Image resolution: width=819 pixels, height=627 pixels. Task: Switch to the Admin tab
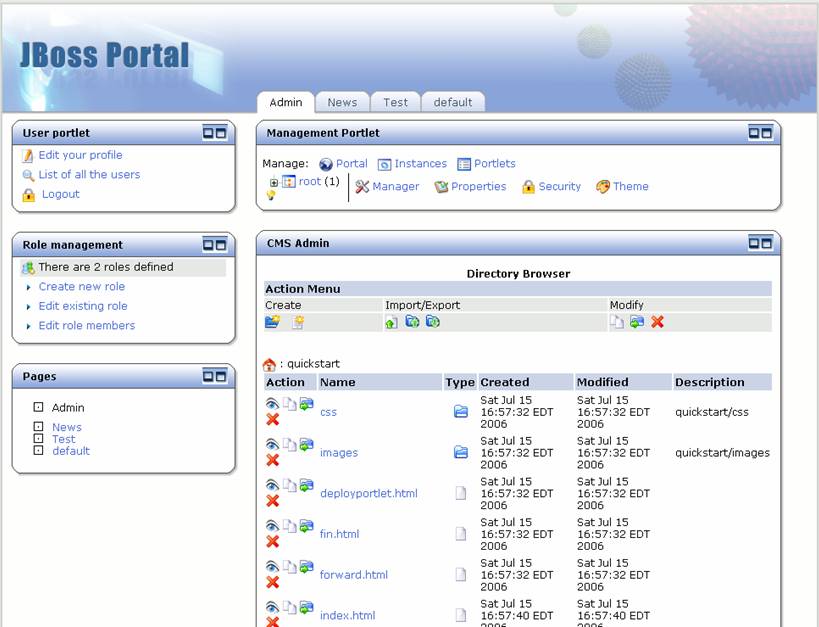286,102
